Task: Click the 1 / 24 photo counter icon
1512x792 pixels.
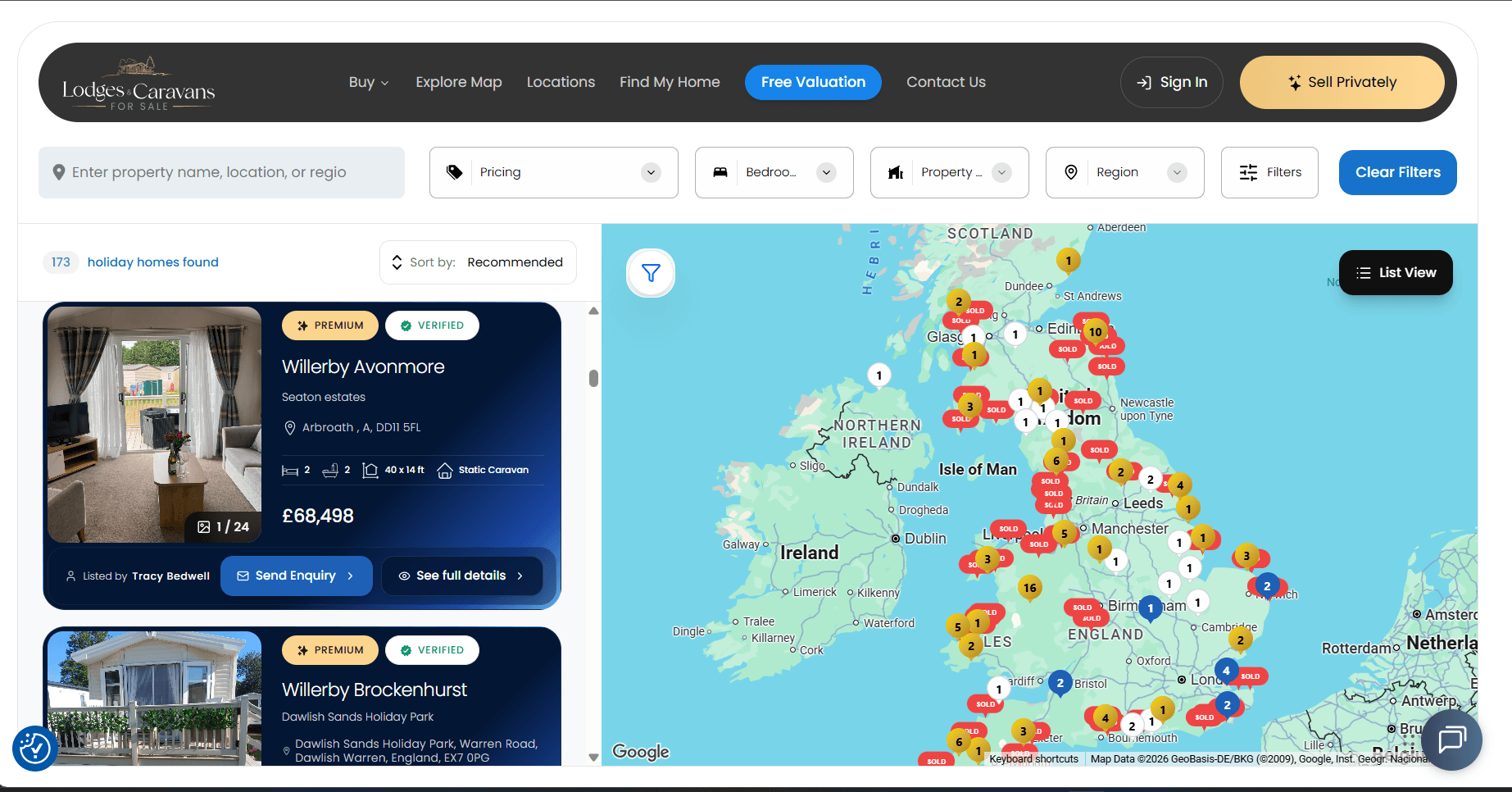Action: click(204, 526)
